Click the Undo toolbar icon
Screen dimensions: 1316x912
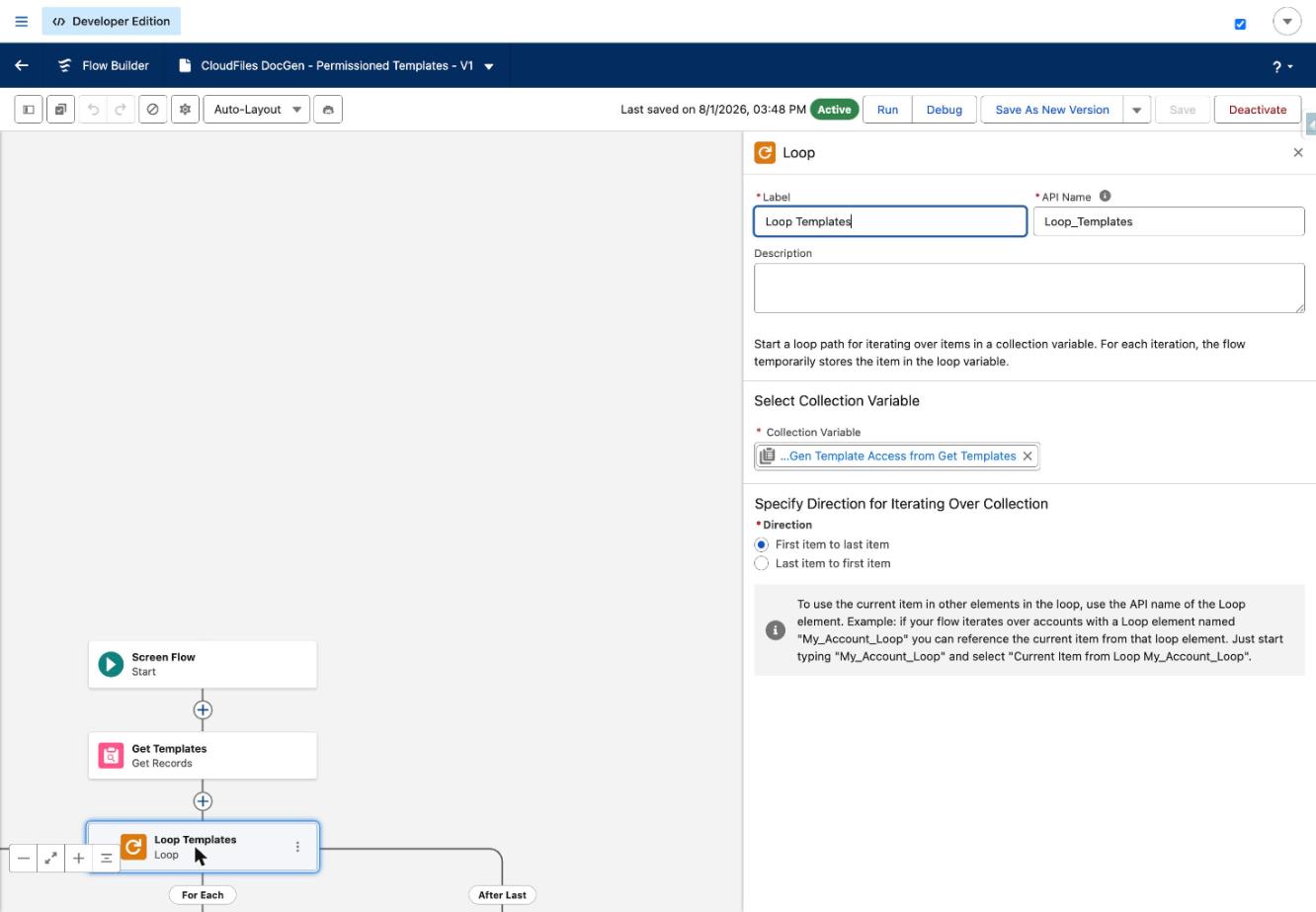pyautogui.click(x=94, y=110)
